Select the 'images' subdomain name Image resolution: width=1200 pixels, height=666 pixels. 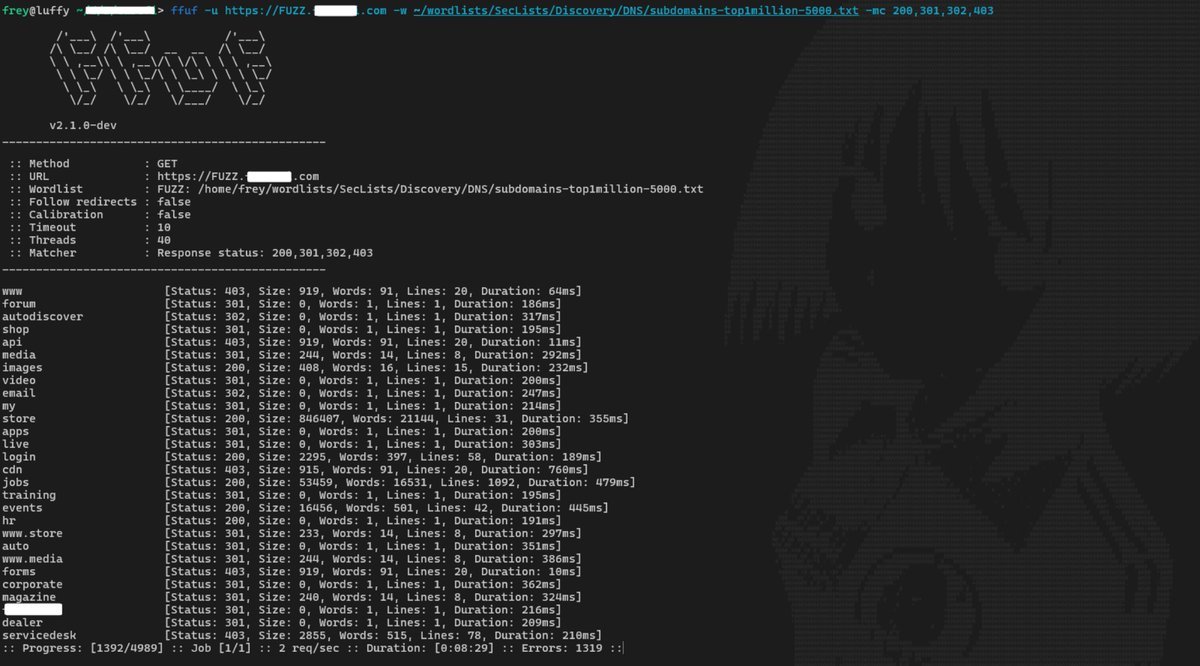pos(22,367)
